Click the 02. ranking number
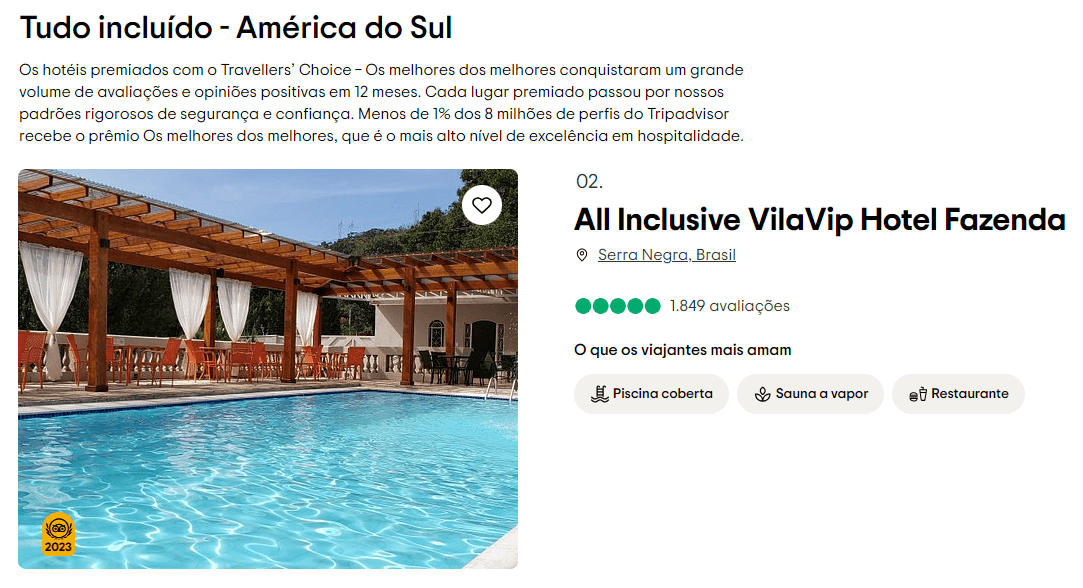Screen dimensions: 1083x588 coord(589,181)
